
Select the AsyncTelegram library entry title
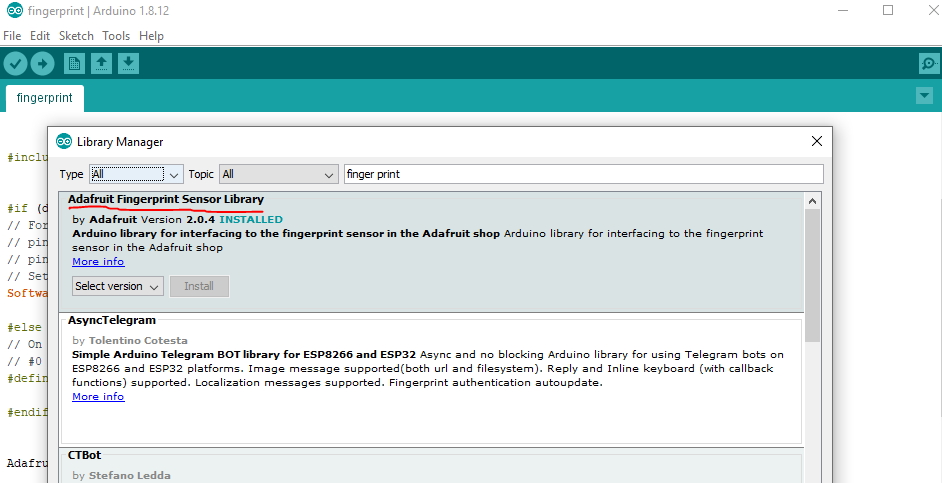[112, 320]
